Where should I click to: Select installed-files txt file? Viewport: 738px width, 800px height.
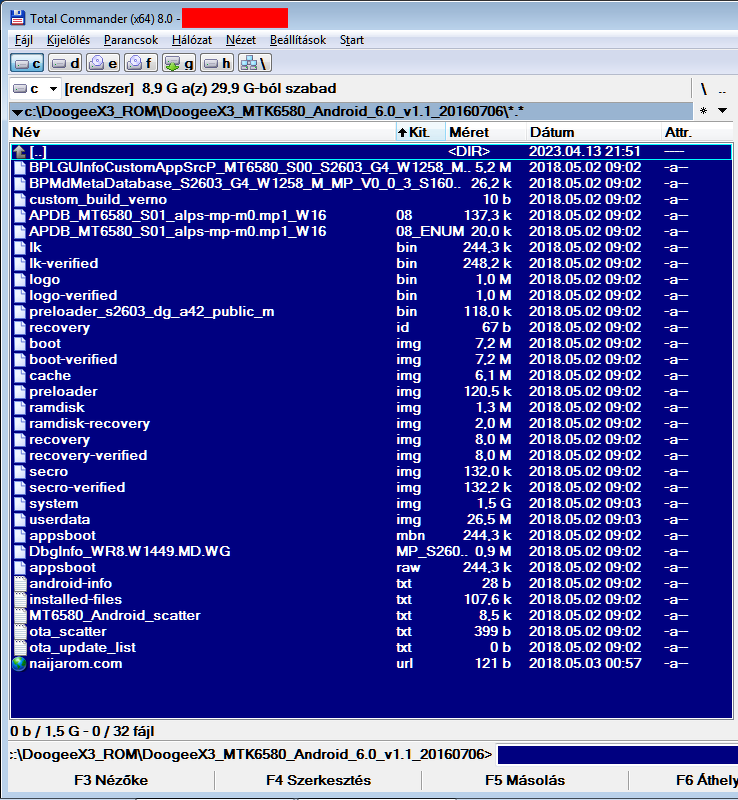(x=372, y=599)
